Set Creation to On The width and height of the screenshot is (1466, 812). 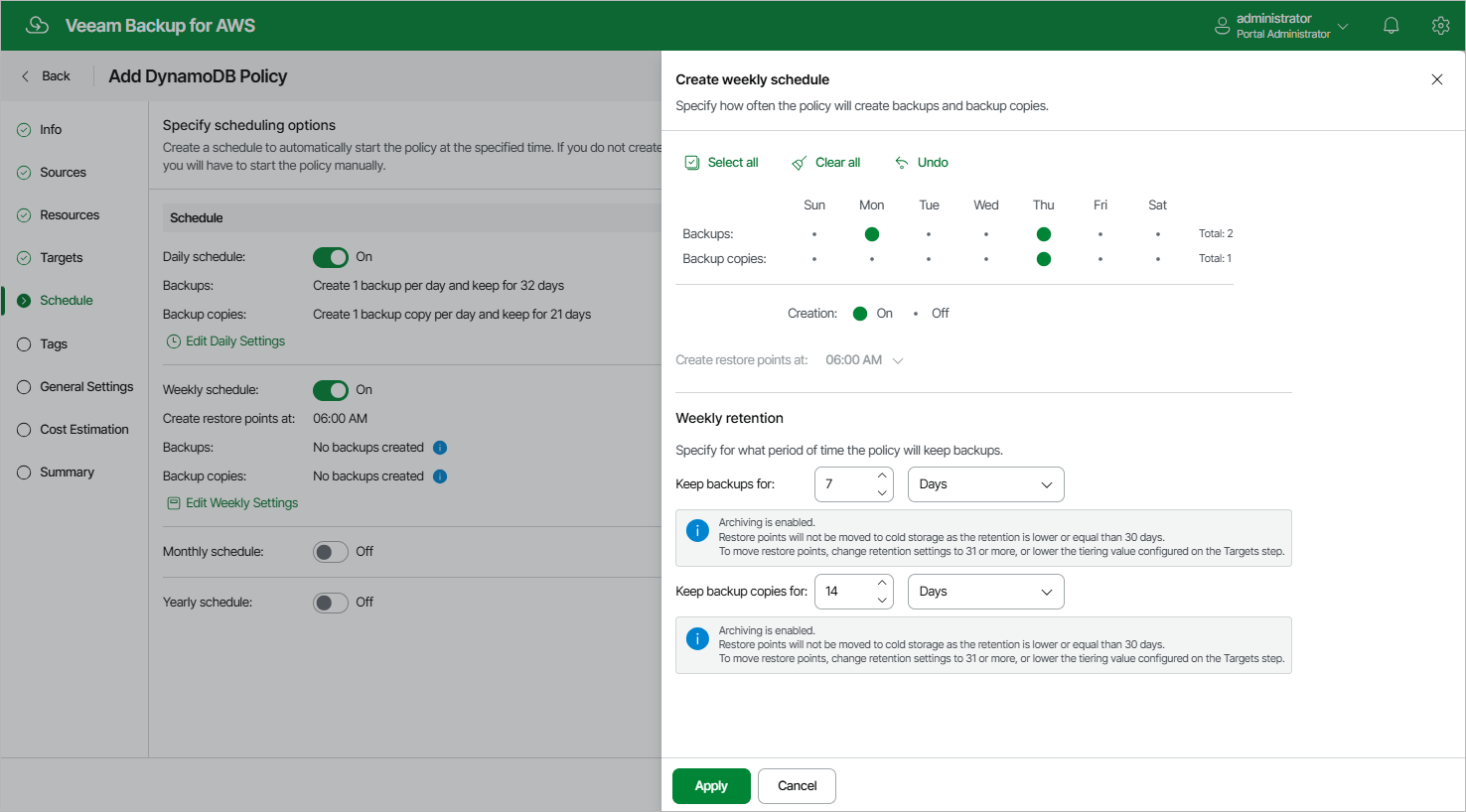[860, 314]
